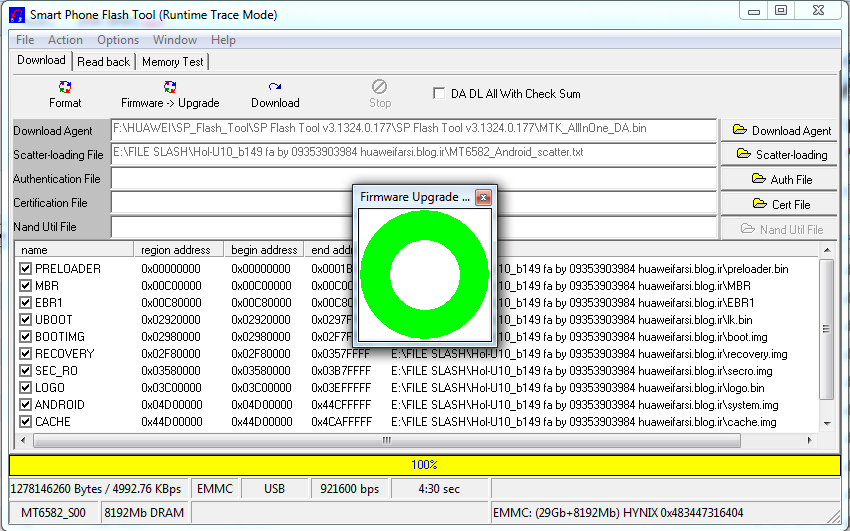Switch to the Read back tab
The image size is (850, 531).
pos(103,62)
